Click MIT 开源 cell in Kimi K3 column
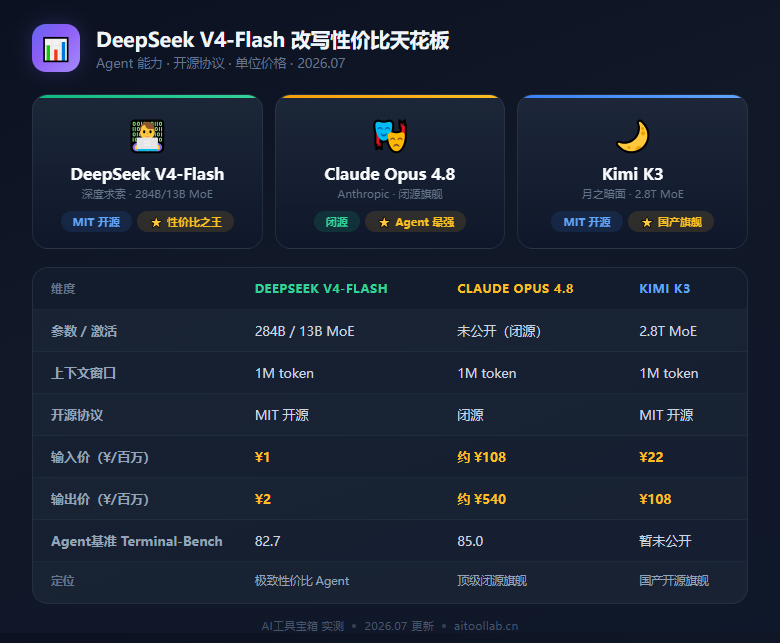The height and width of the screenshot is (643, 780). coord(666,415)
